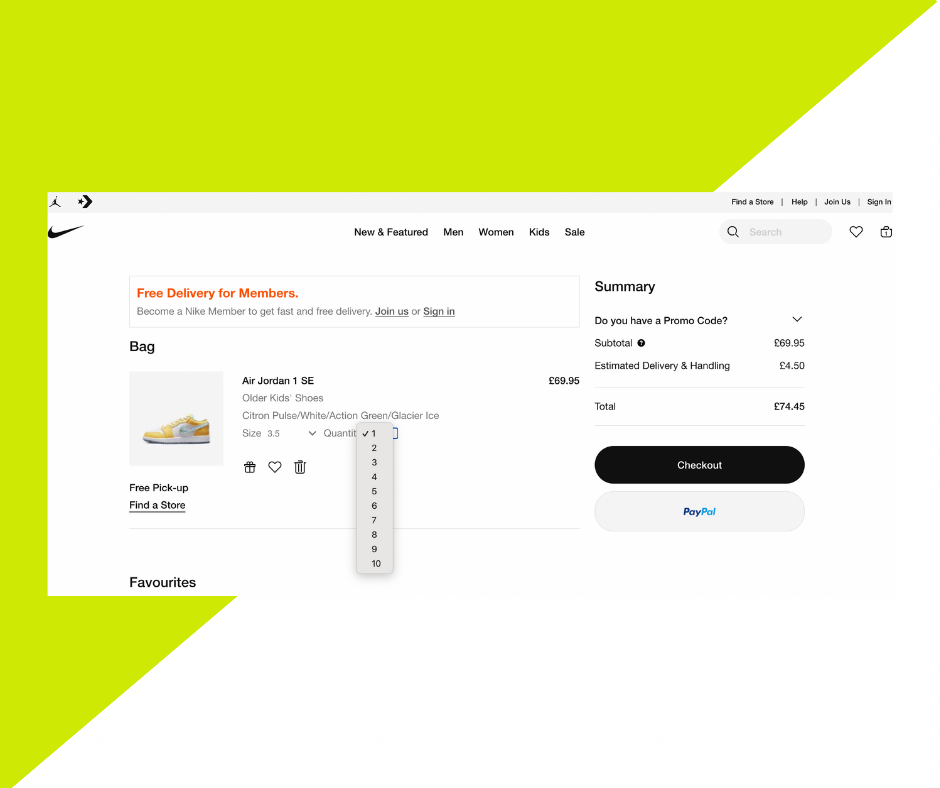This screenshot has width=940, height=788.
Task: Click Subtotal info question mark icon
Action: pyautogui.click(x=641, y=343)
